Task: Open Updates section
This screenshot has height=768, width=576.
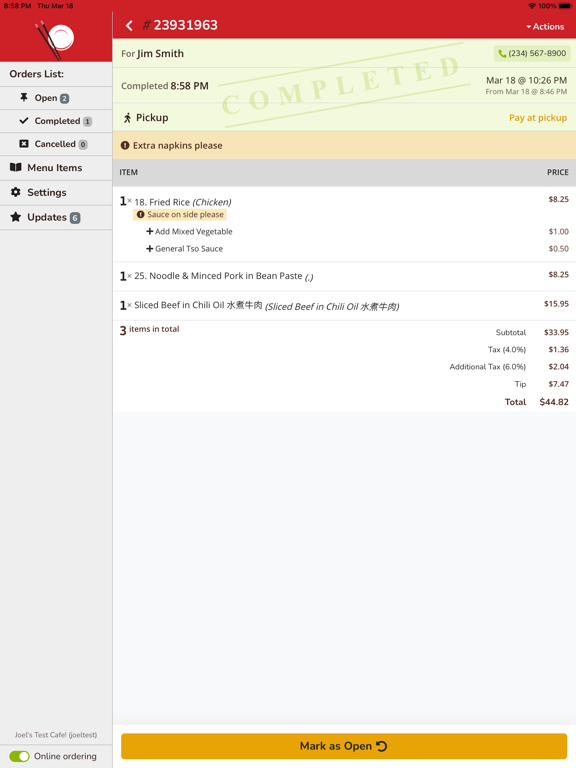Action: pos(56,217)
